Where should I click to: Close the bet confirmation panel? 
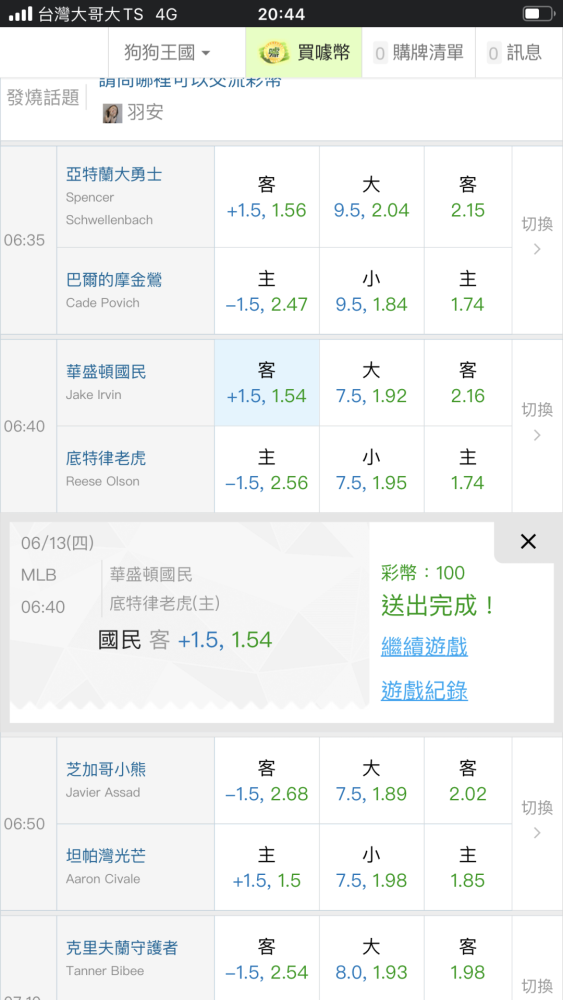[528, 542]
